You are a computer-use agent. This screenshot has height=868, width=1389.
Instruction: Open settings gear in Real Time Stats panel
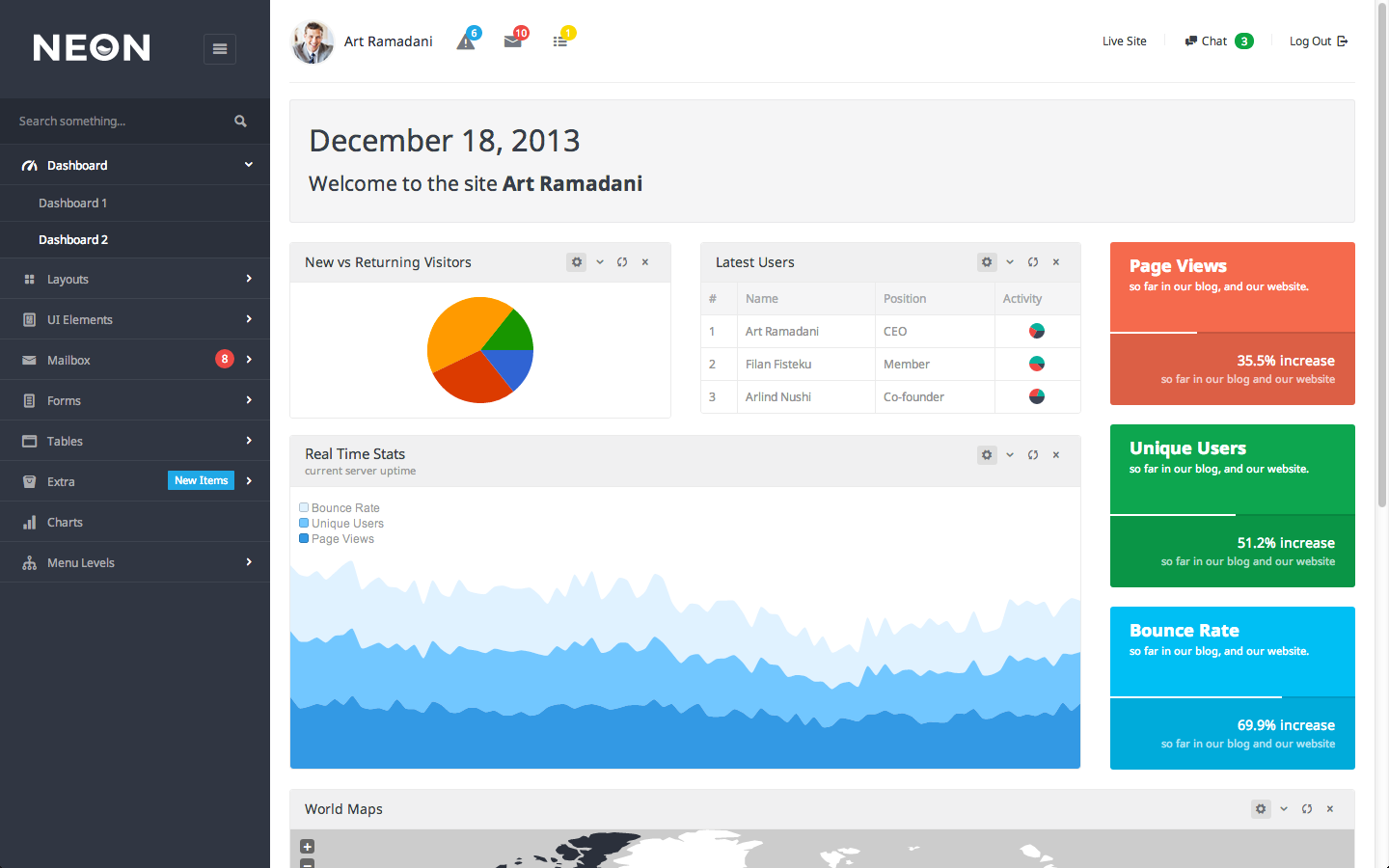(987, 455)
